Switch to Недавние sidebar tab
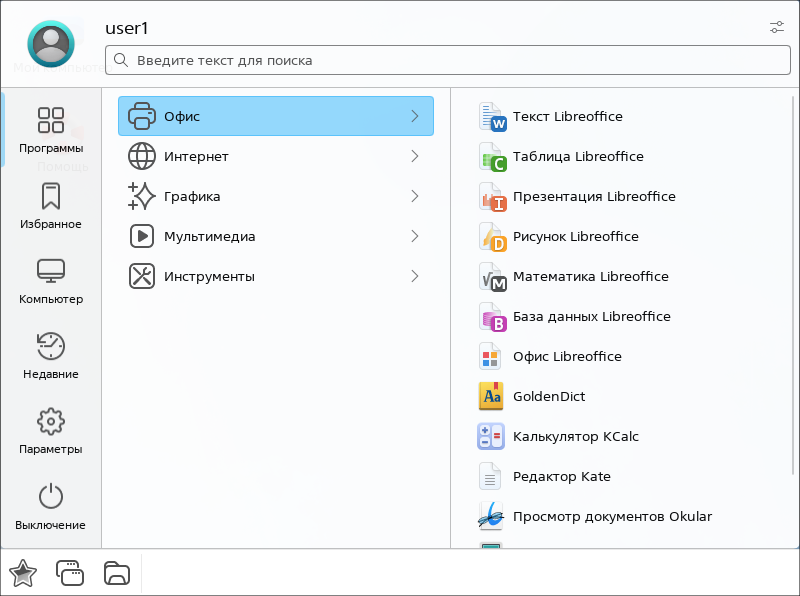800x596 pixels. [x=51, y=356]
